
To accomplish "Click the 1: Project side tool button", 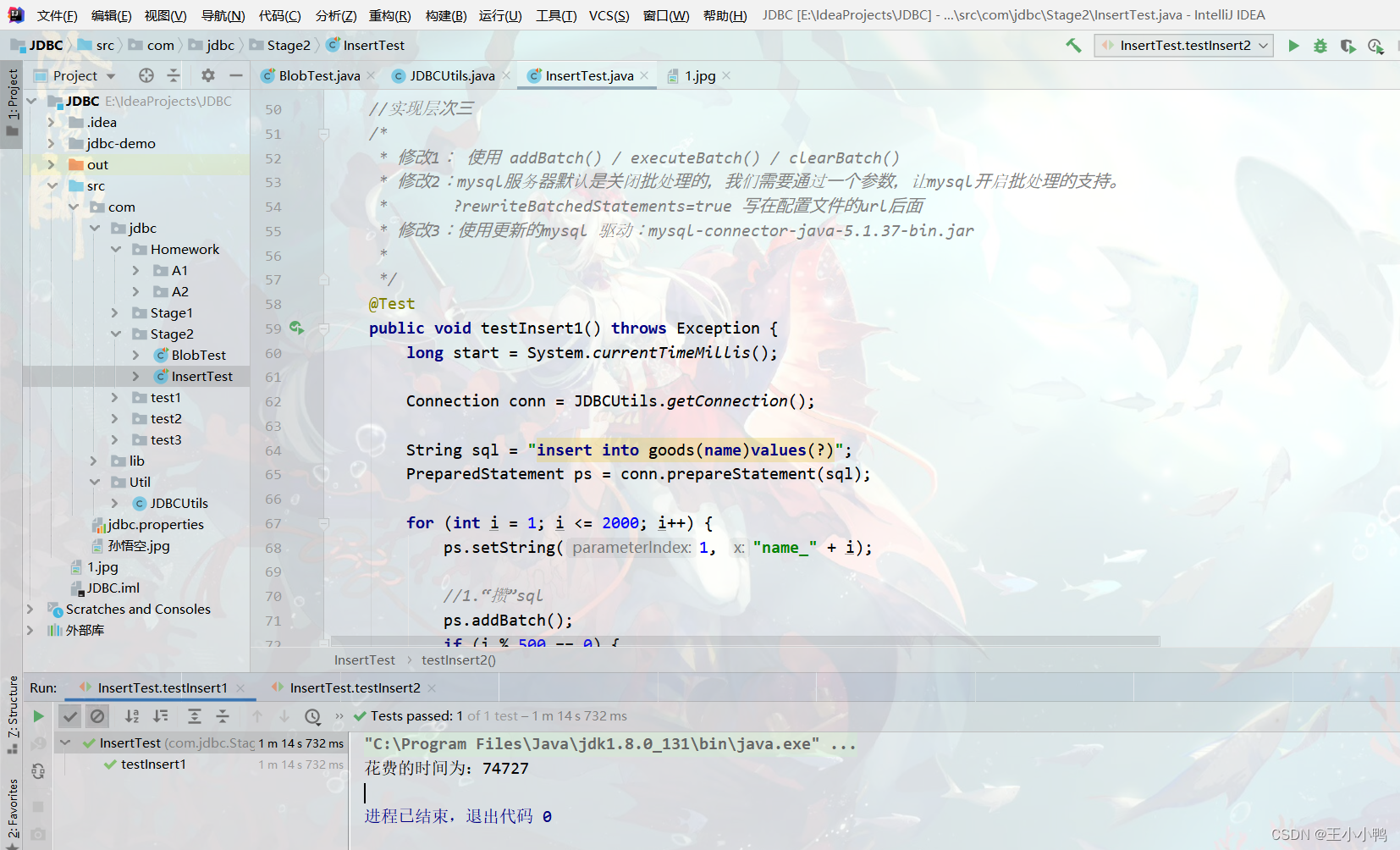I will click(12, 102).
